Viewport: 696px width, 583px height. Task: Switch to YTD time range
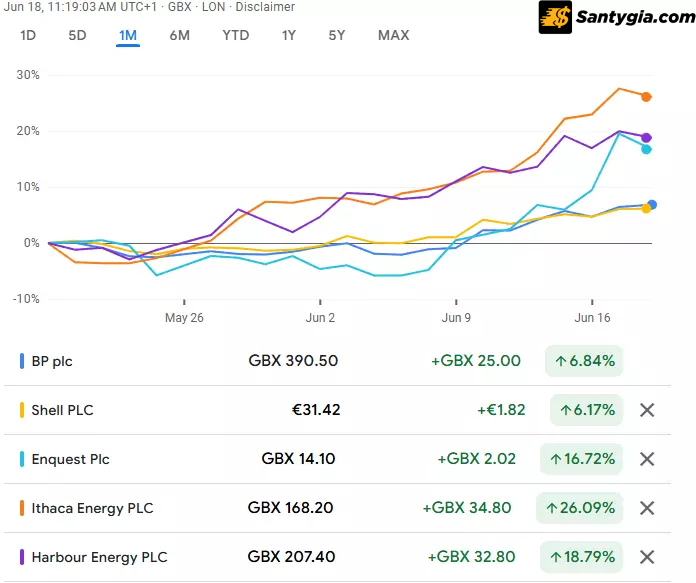pyautogui.click(x=236, y=35)
